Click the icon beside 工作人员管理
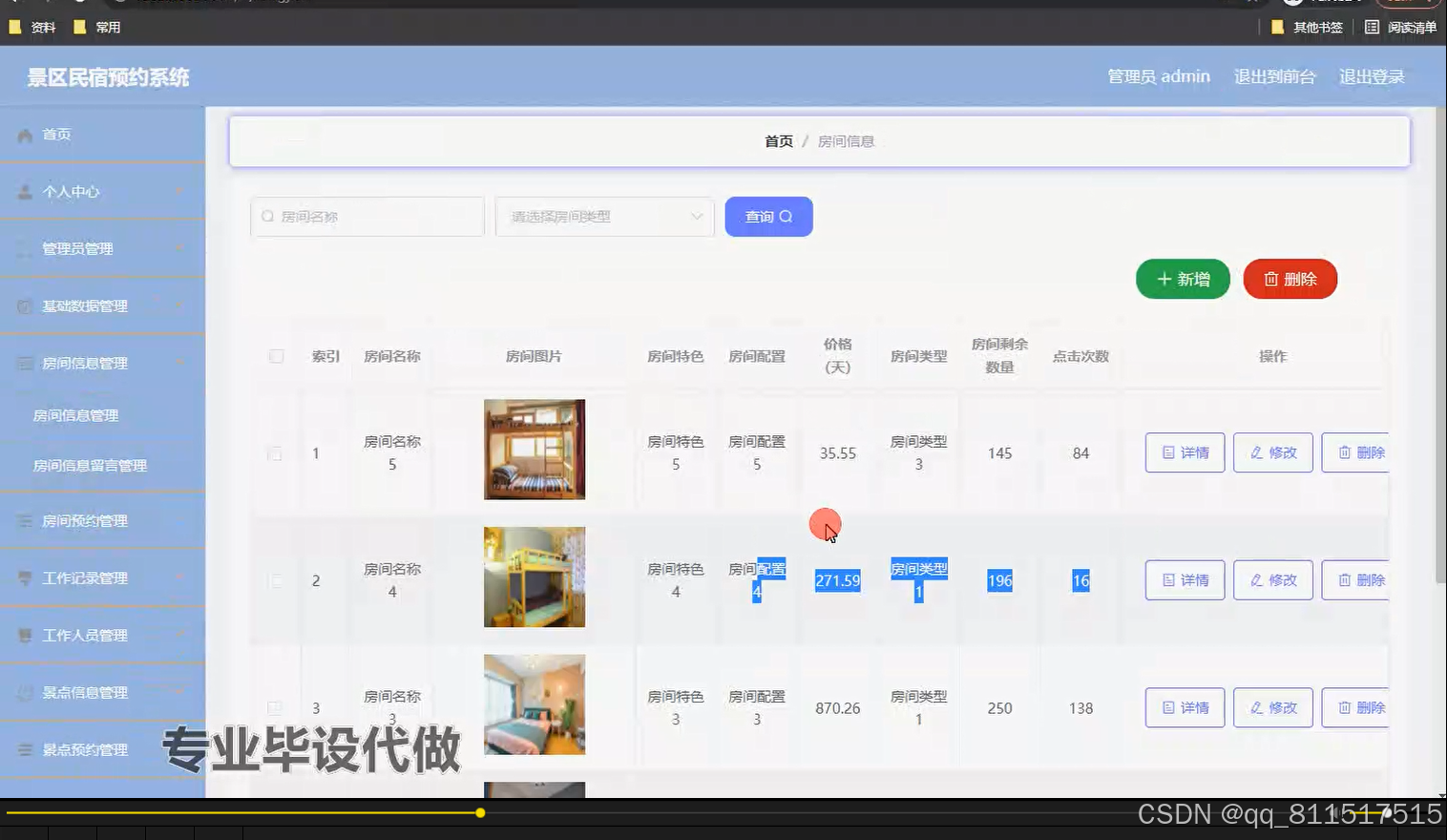The image size is (1447, 840). [25, 636]
